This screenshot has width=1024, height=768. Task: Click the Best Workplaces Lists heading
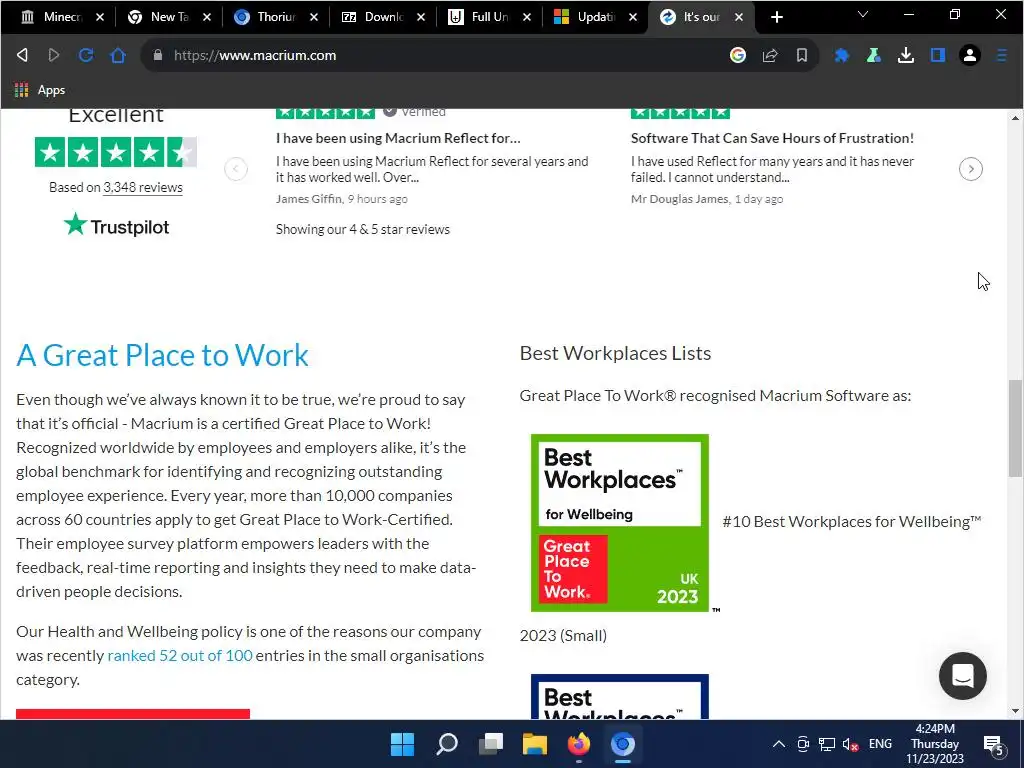[615, 353]
